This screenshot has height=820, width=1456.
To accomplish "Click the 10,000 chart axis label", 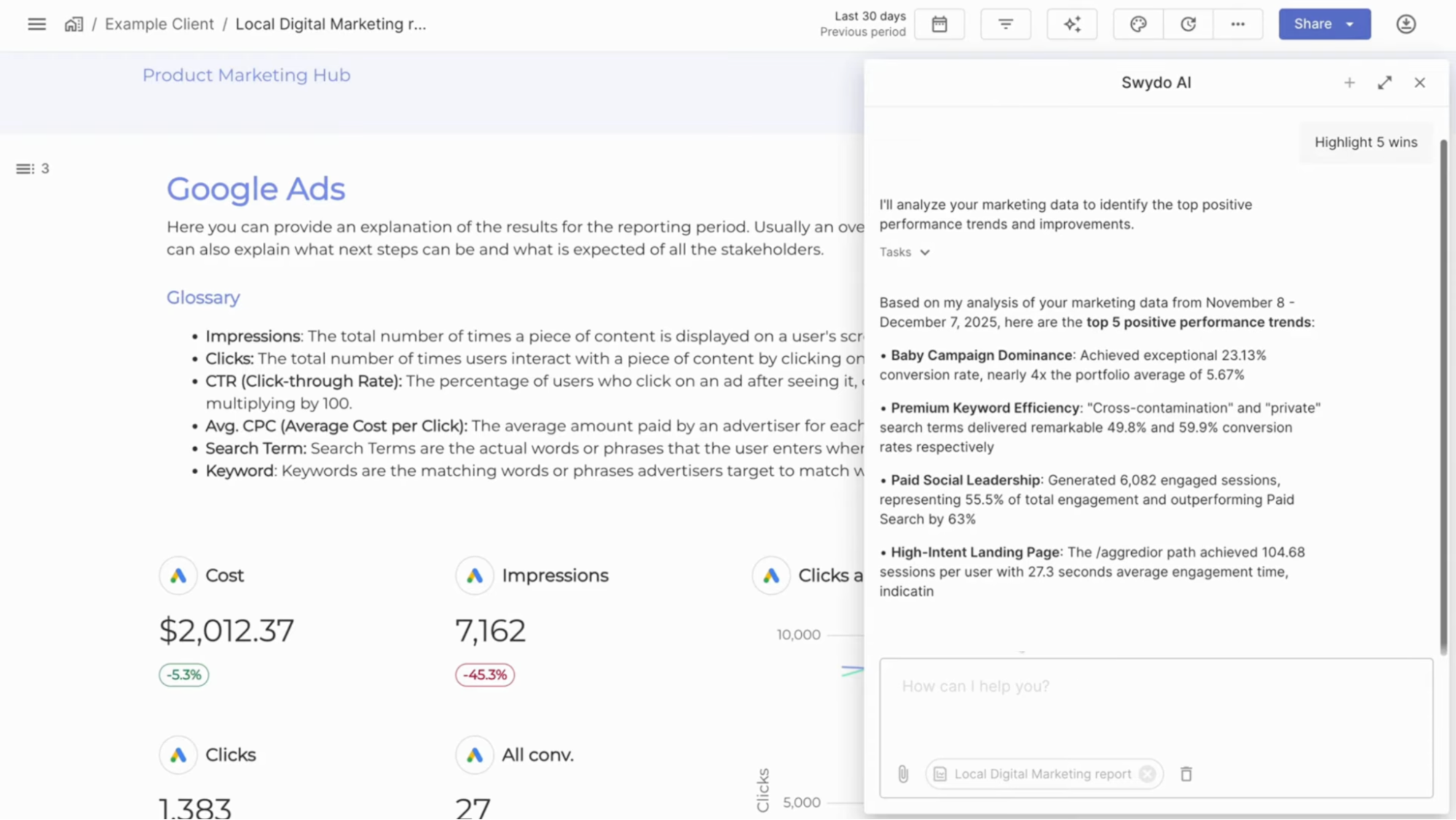I will tap(798, 635).
